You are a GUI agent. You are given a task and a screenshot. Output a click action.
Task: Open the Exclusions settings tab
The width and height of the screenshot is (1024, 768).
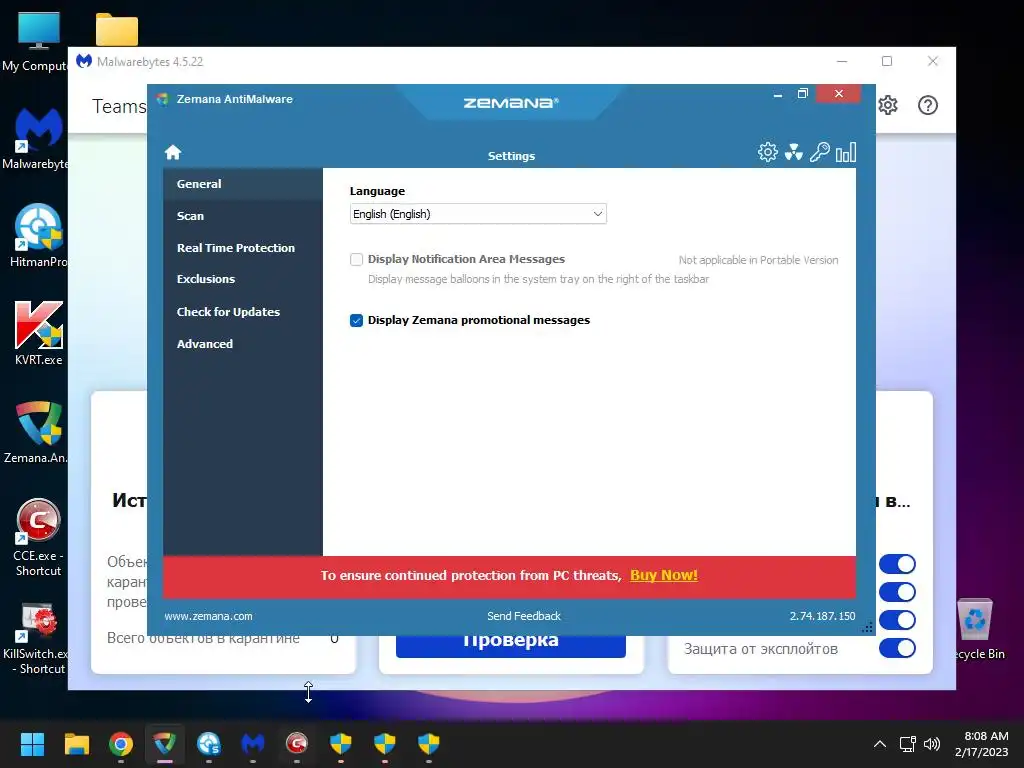(243, 279)
